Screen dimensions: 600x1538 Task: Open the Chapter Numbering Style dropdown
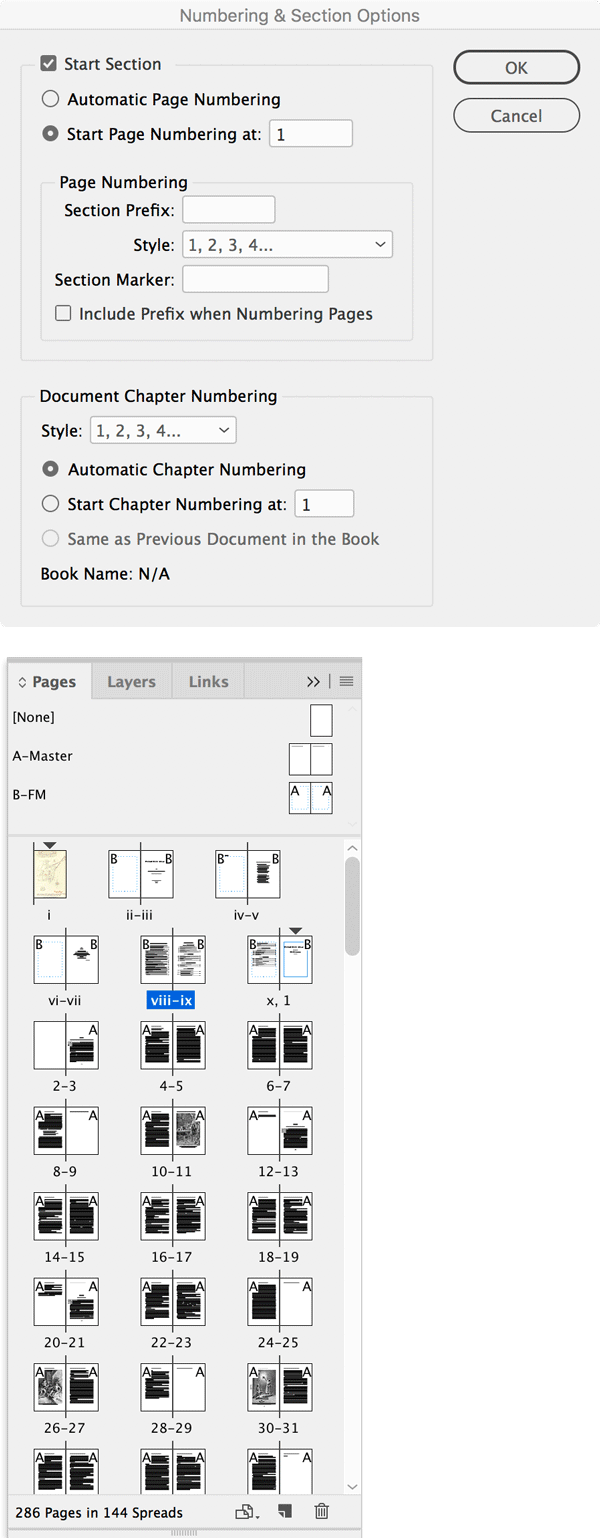[x=162, y=431]
